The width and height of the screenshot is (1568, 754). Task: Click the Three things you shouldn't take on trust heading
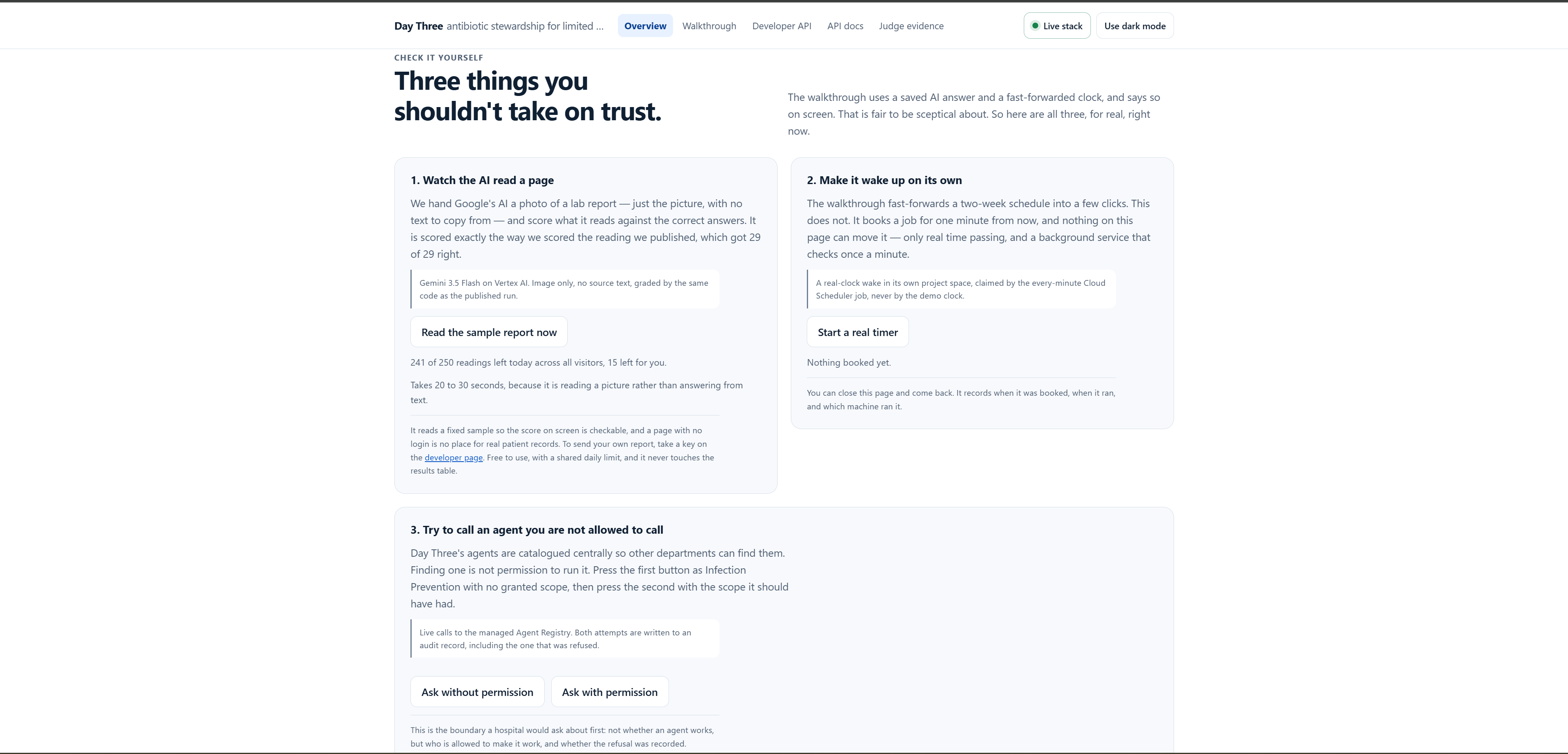pos(527,96)
